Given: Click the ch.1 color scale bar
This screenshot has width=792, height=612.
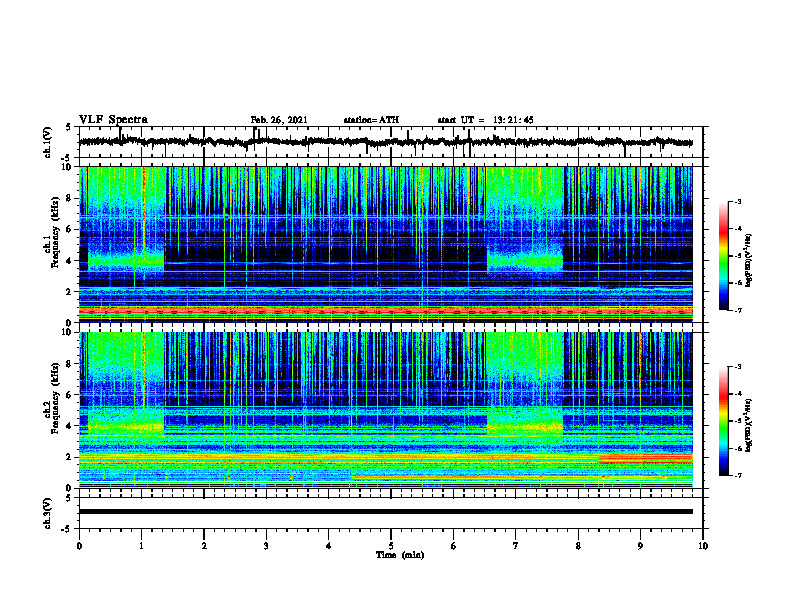Looking at the screenshot, I should [724, 256].
